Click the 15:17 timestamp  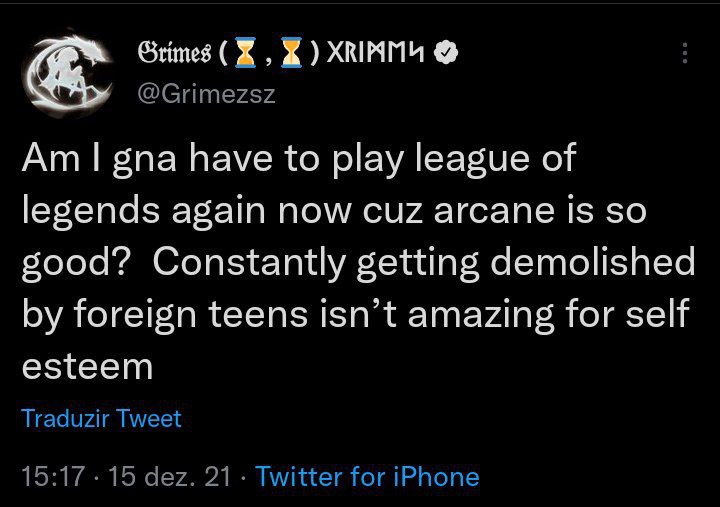53,476
